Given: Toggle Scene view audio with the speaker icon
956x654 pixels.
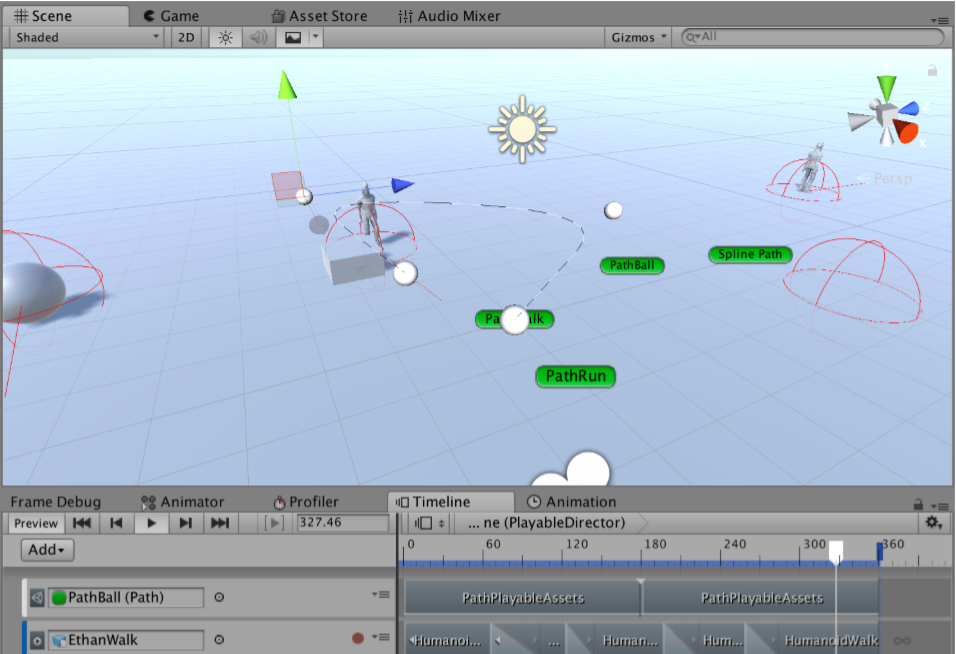Looking at the screenshot, I should click(257, 36).
